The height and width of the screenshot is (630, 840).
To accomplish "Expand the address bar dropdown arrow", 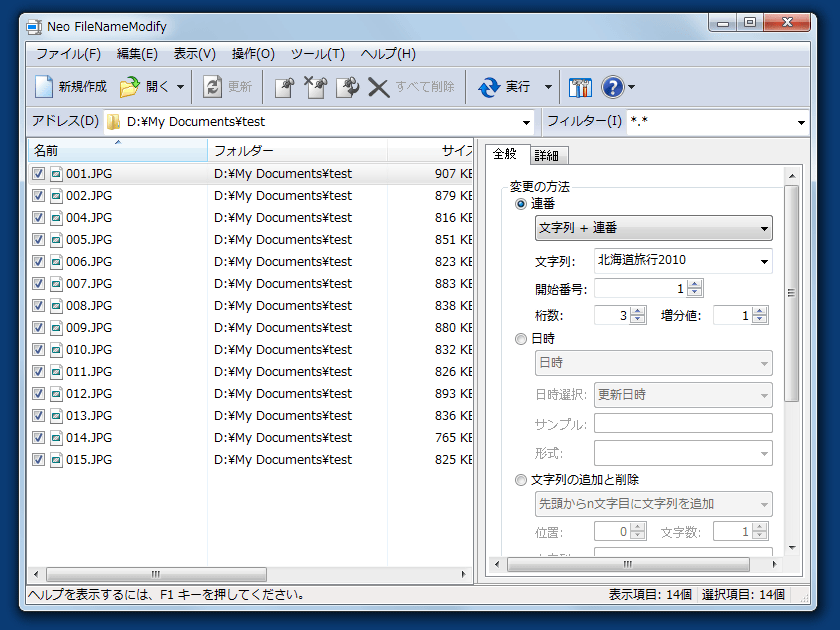I will pos(527,123).
